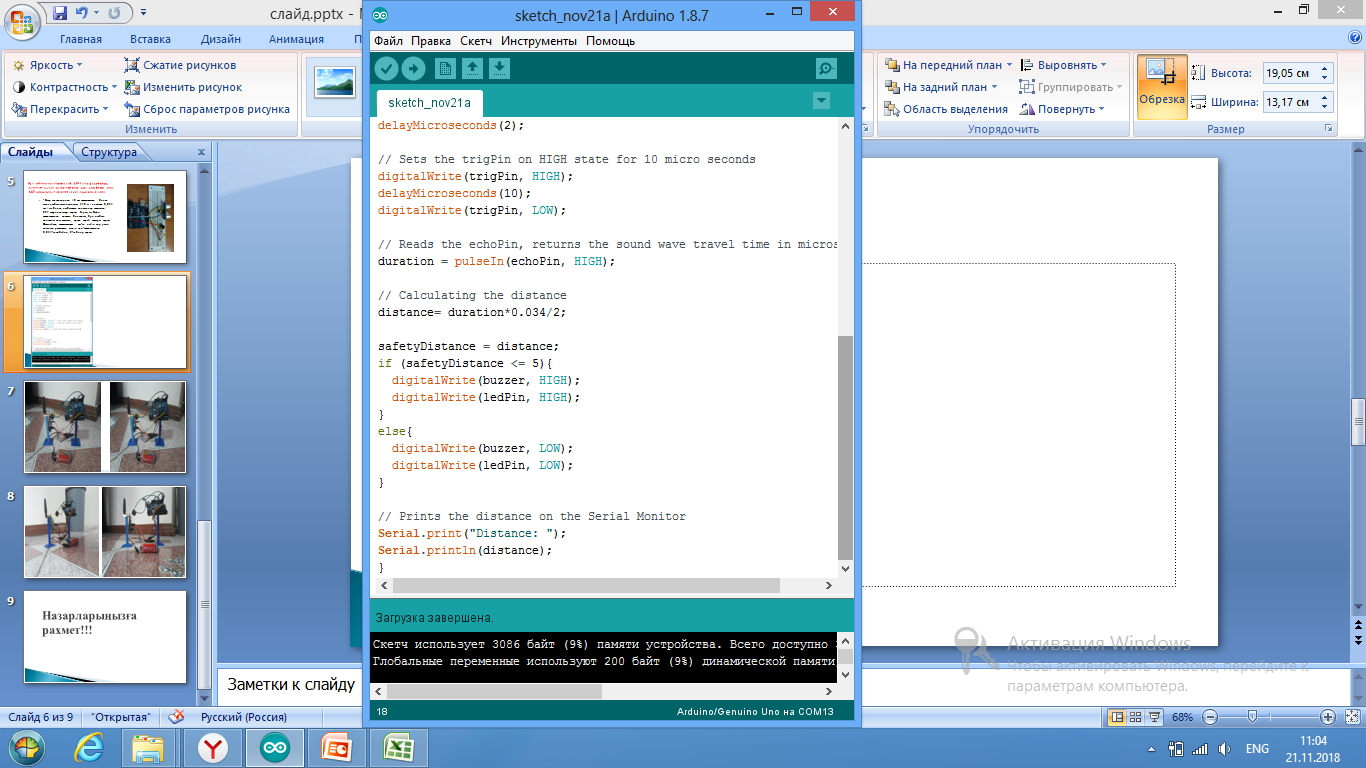Click the Redo icon in Quick Access toolbar
Viewport: 1366px width, 768px height.
click(x=113, y=12)
